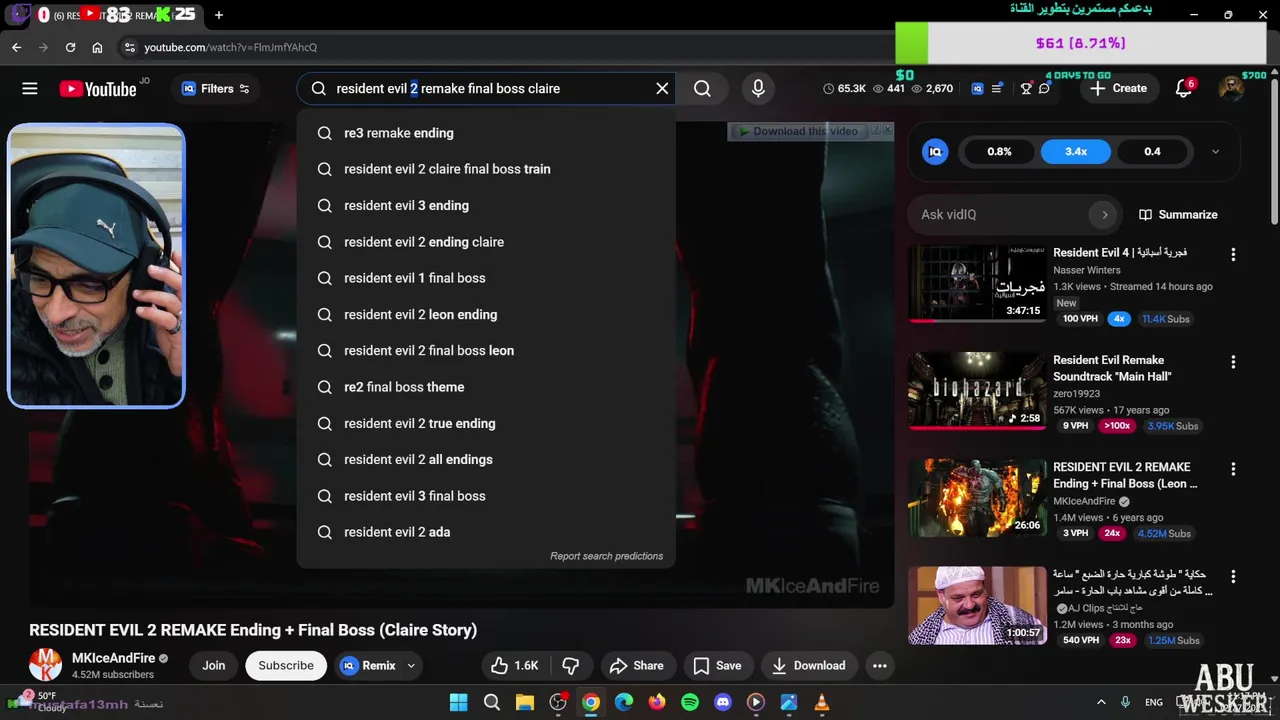Show hidden system tray icons chevron

(x=1101, y=703)
